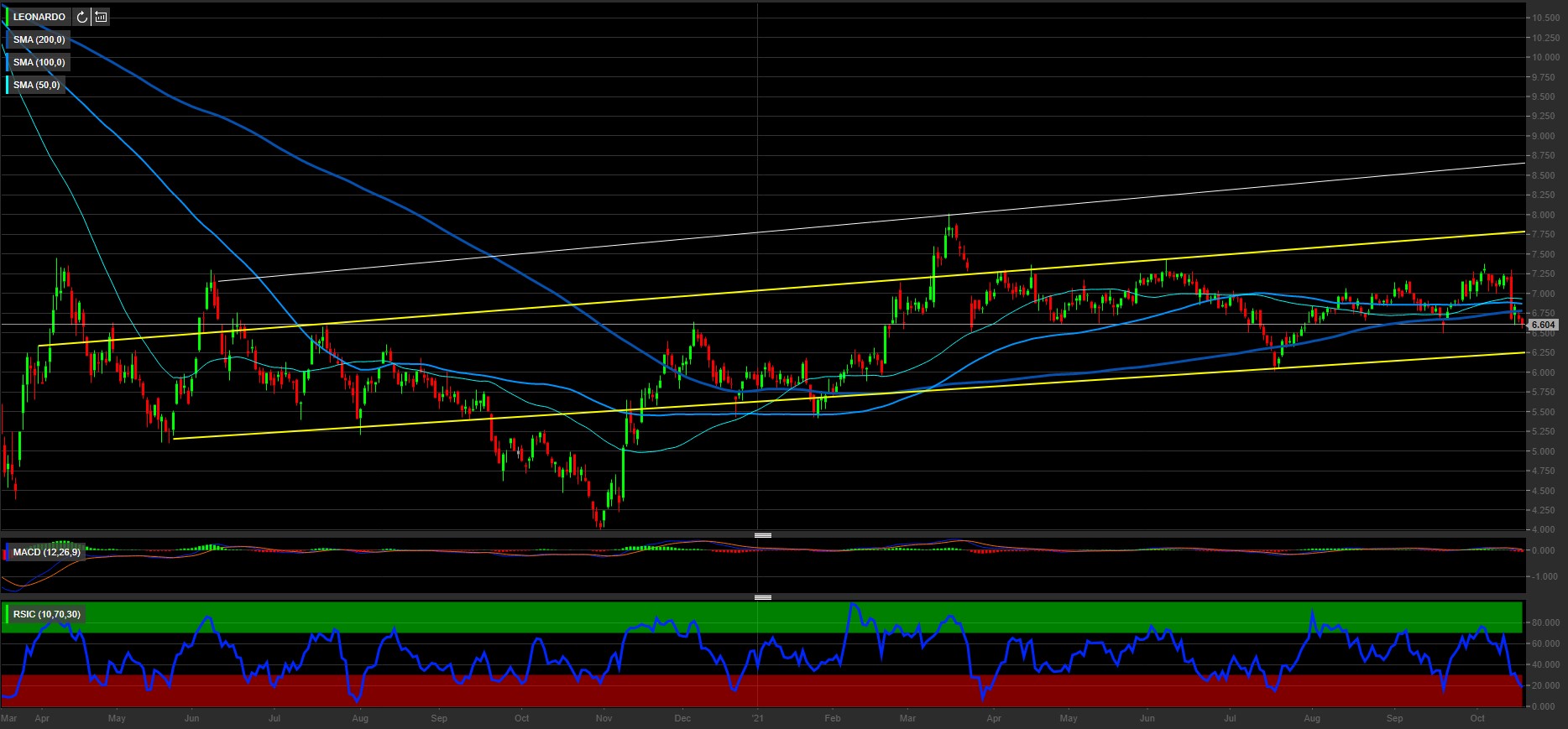Click the Dec label on the time axis

click(x=682, y=719)
